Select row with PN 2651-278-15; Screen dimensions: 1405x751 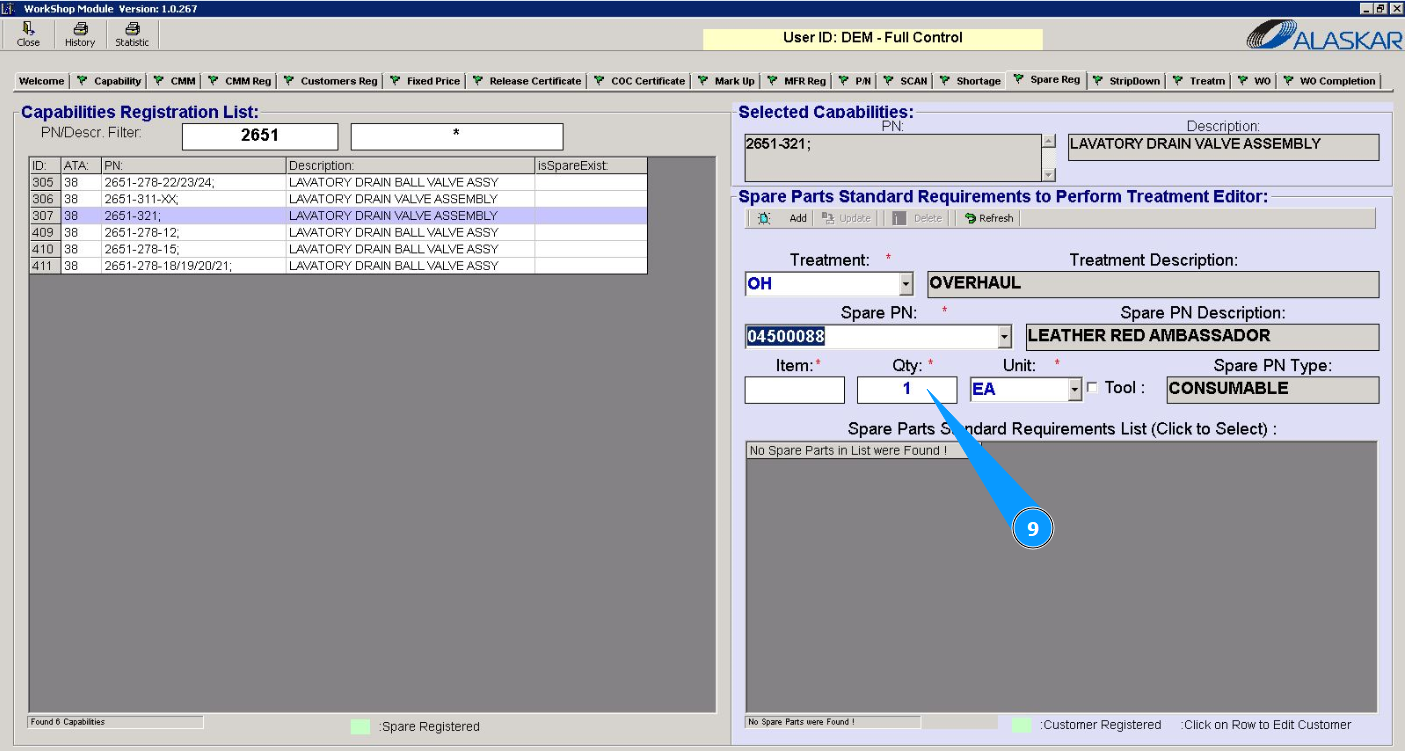click(x=338, y=249)
